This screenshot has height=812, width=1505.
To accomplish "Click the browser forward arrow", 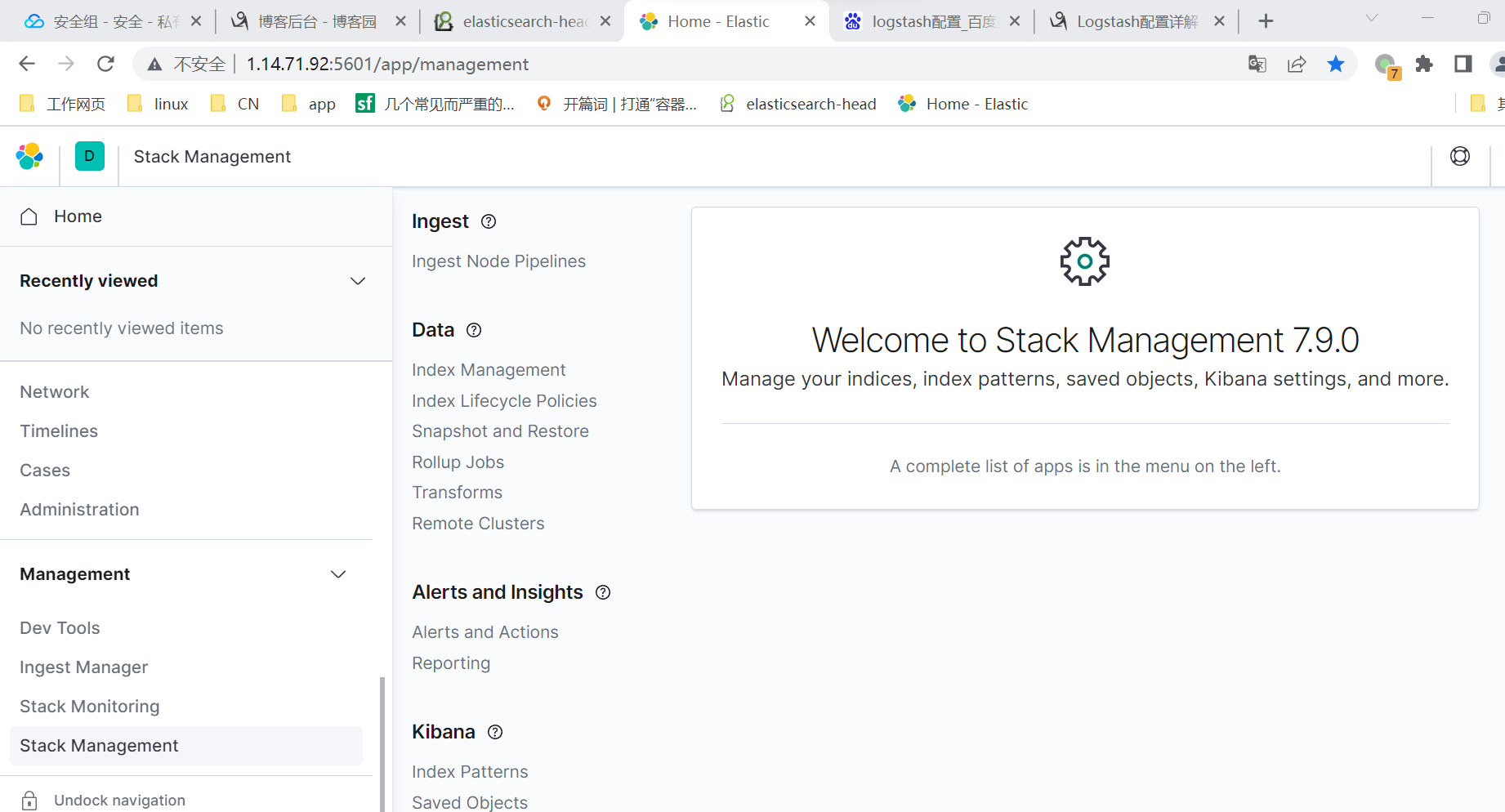I will 66,64.
